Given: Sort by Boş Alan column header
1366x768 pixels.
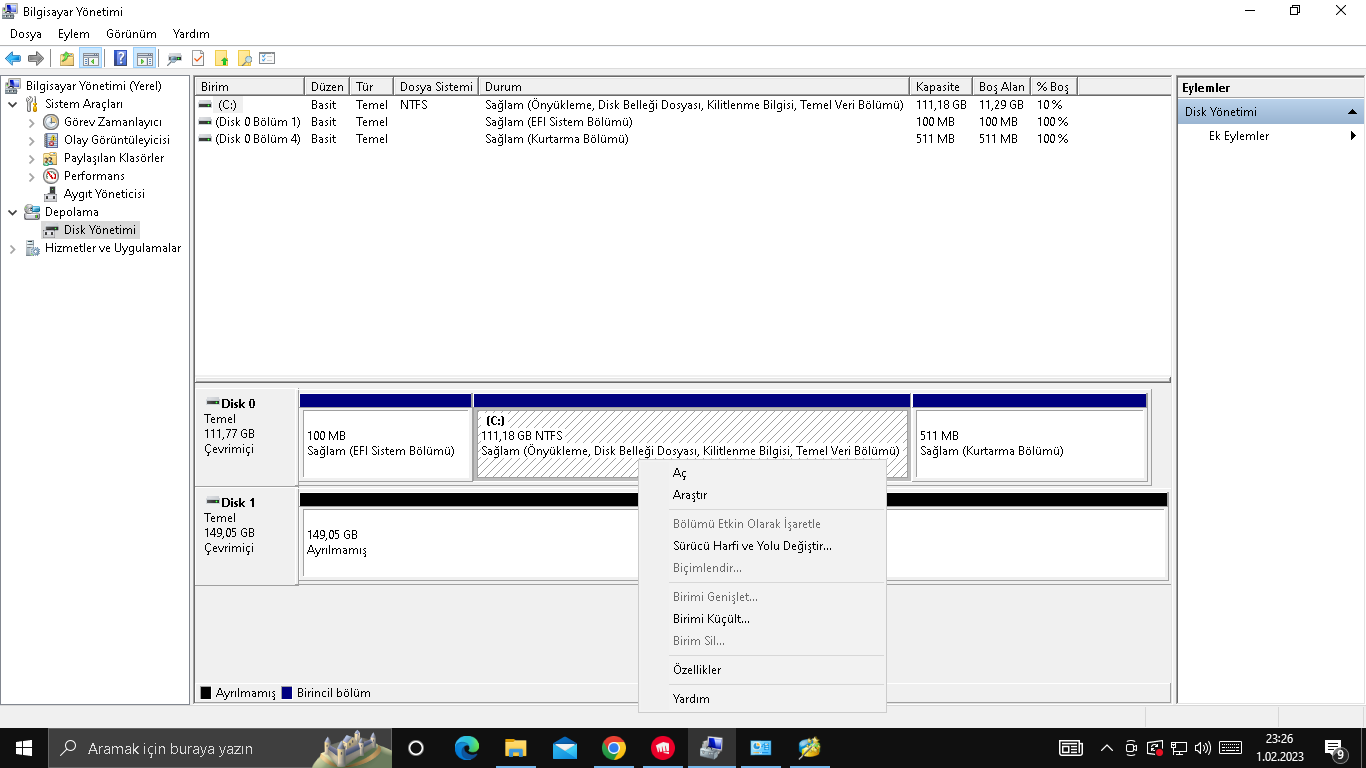Looking at the screenshot, I should click(x=1002, y=87).
